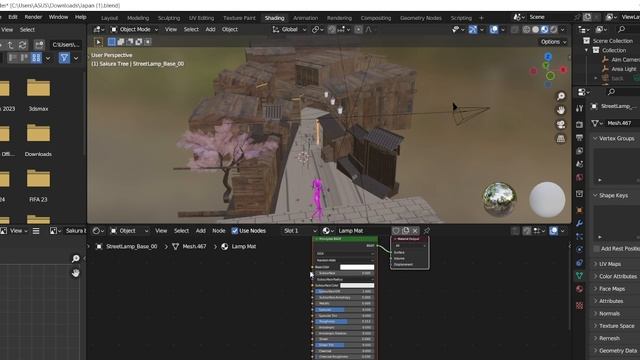Create a new material copy icon

tap(406, 231)
